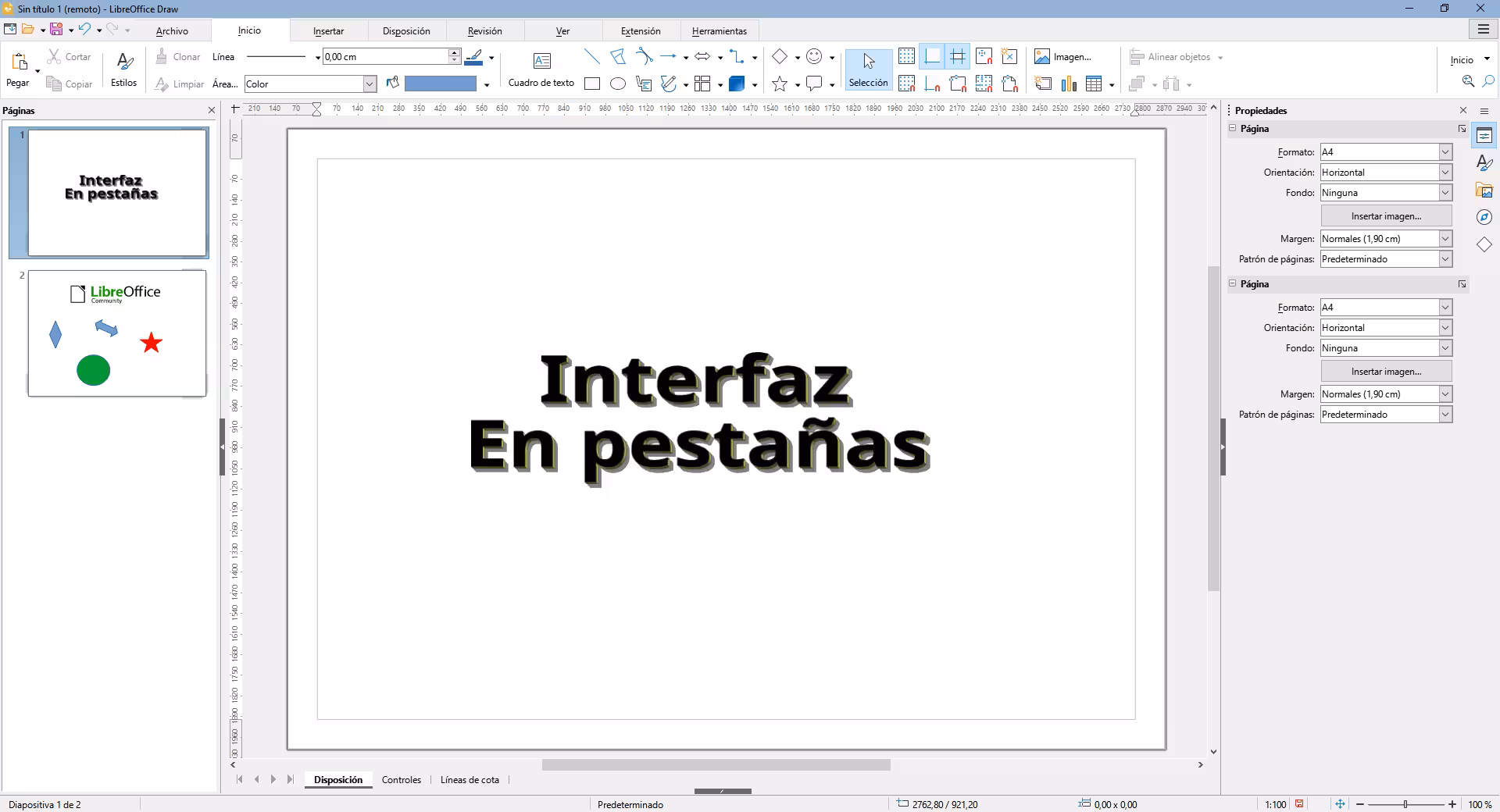This screenshot has height=812, width=1500.
Task: Open the Archivo menu
Action: (172, 31)
